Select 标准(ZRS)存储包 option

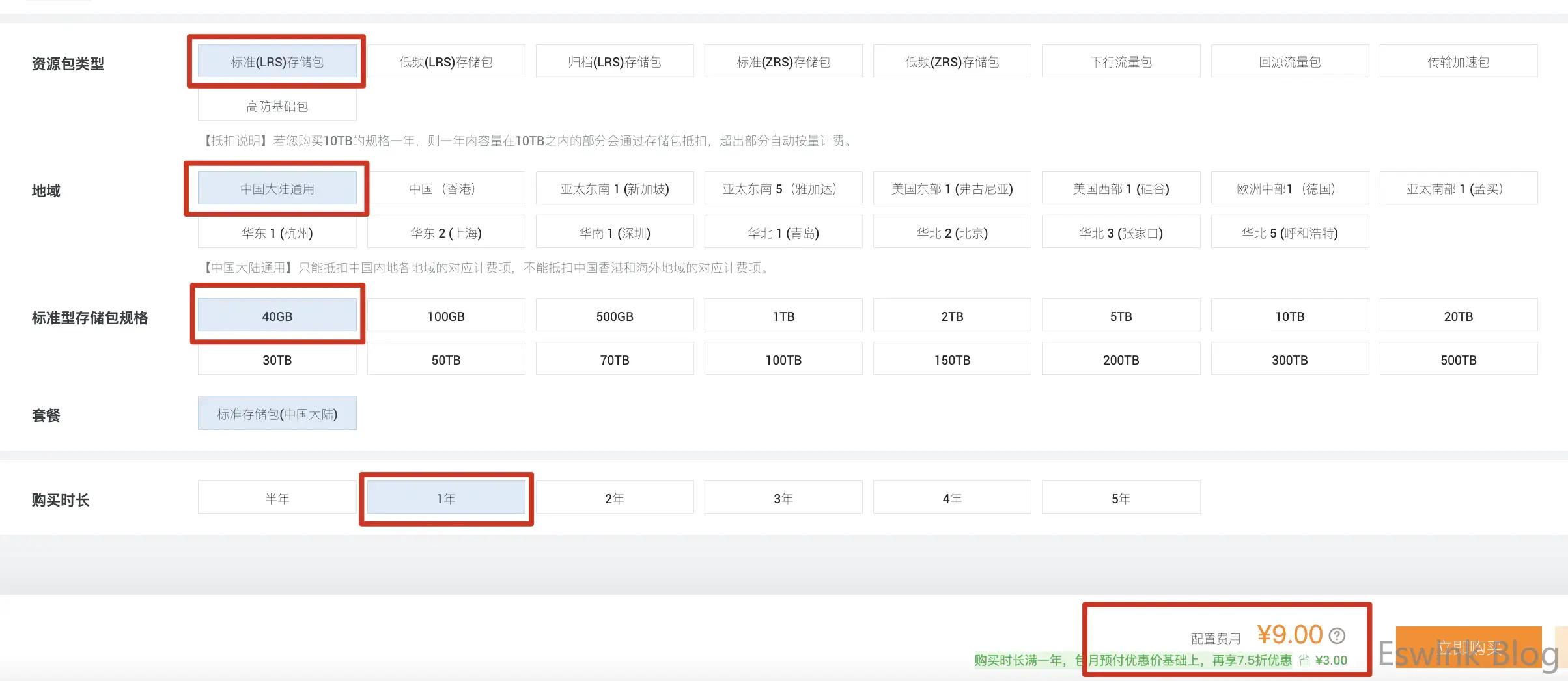[x=783, y=62]
